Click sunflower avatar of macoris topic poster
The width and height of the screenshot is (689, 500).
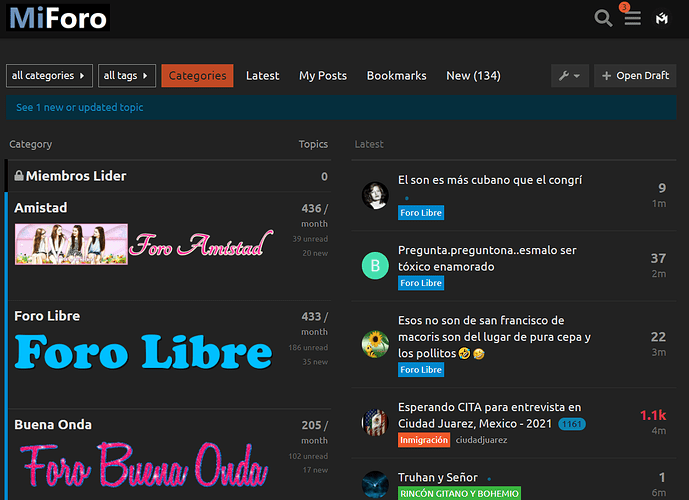coord(375,345)
